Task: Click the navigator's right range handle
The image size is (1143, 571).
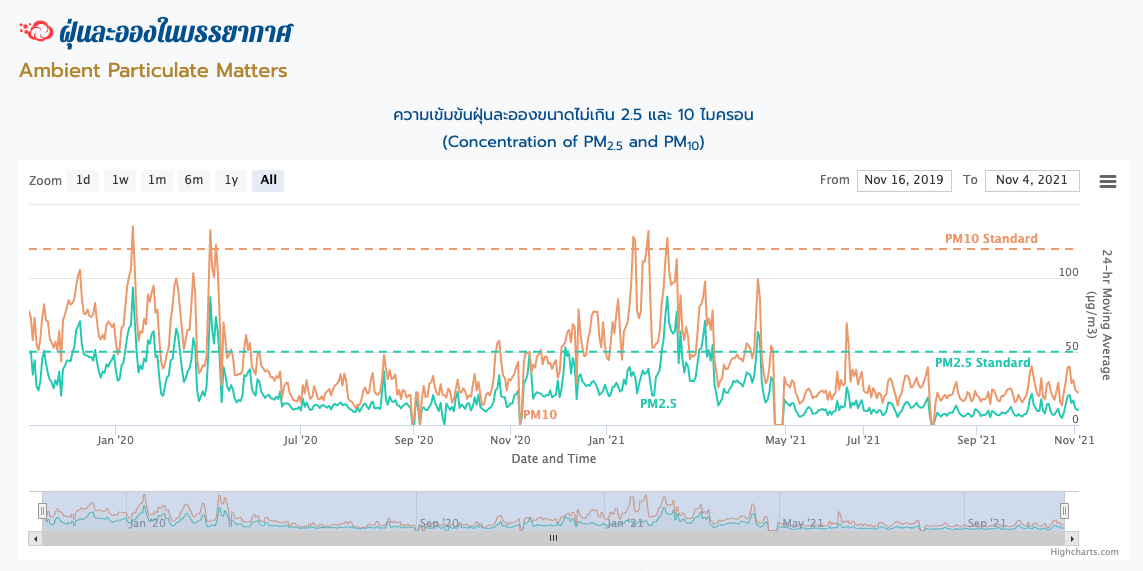Action: (x=1064, y=511)
